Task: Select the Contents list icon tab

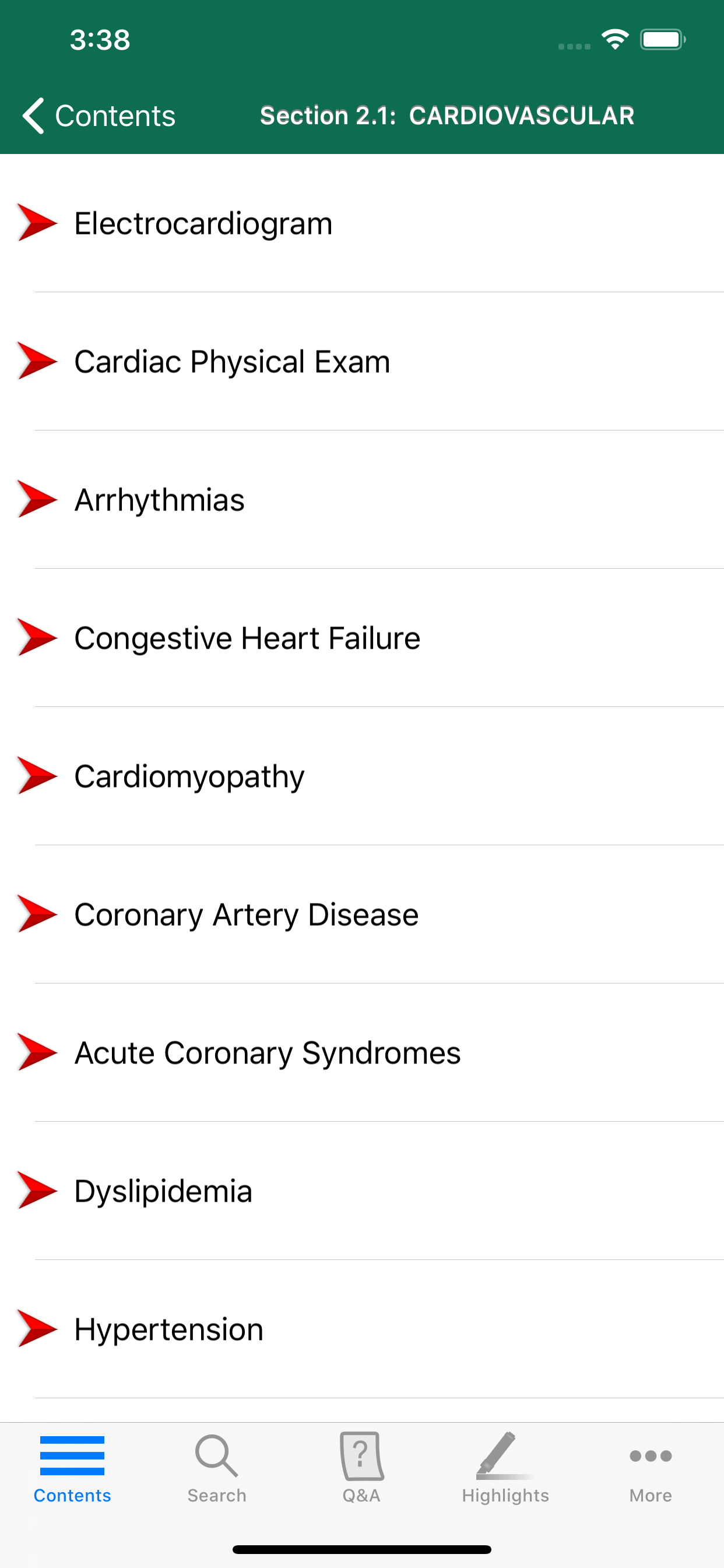Action: [72, 1455]
